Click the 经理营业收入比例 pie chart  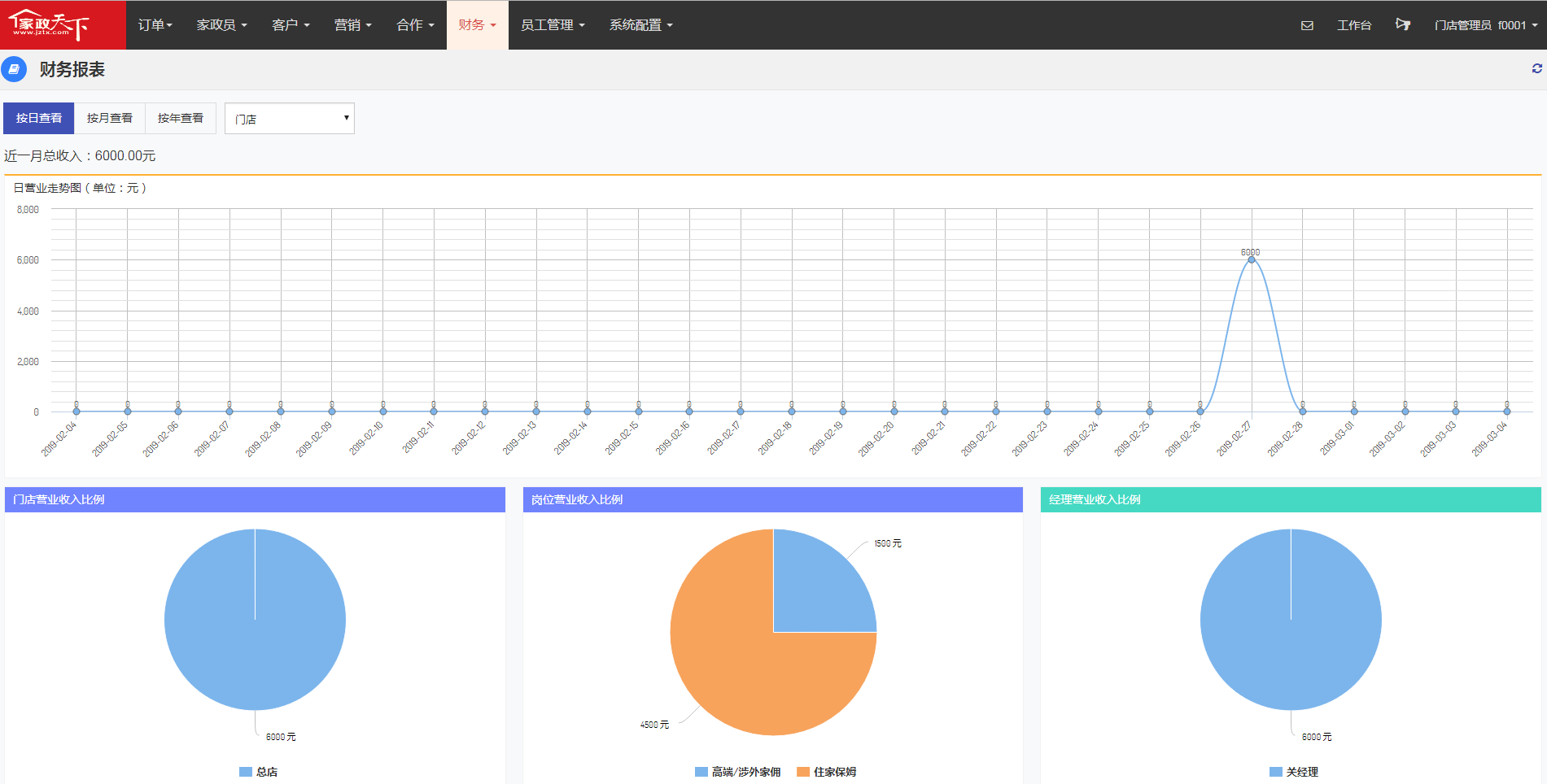(1291, 620)
